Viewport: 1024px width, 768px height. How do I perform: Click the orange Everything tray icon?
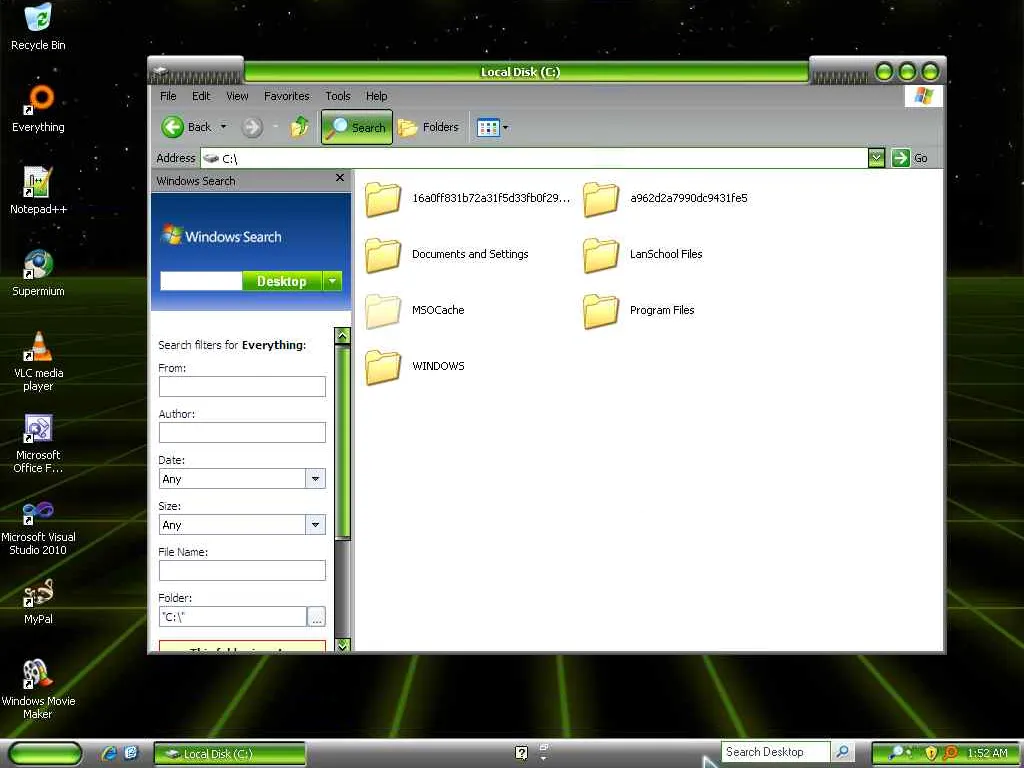point(950,753)
